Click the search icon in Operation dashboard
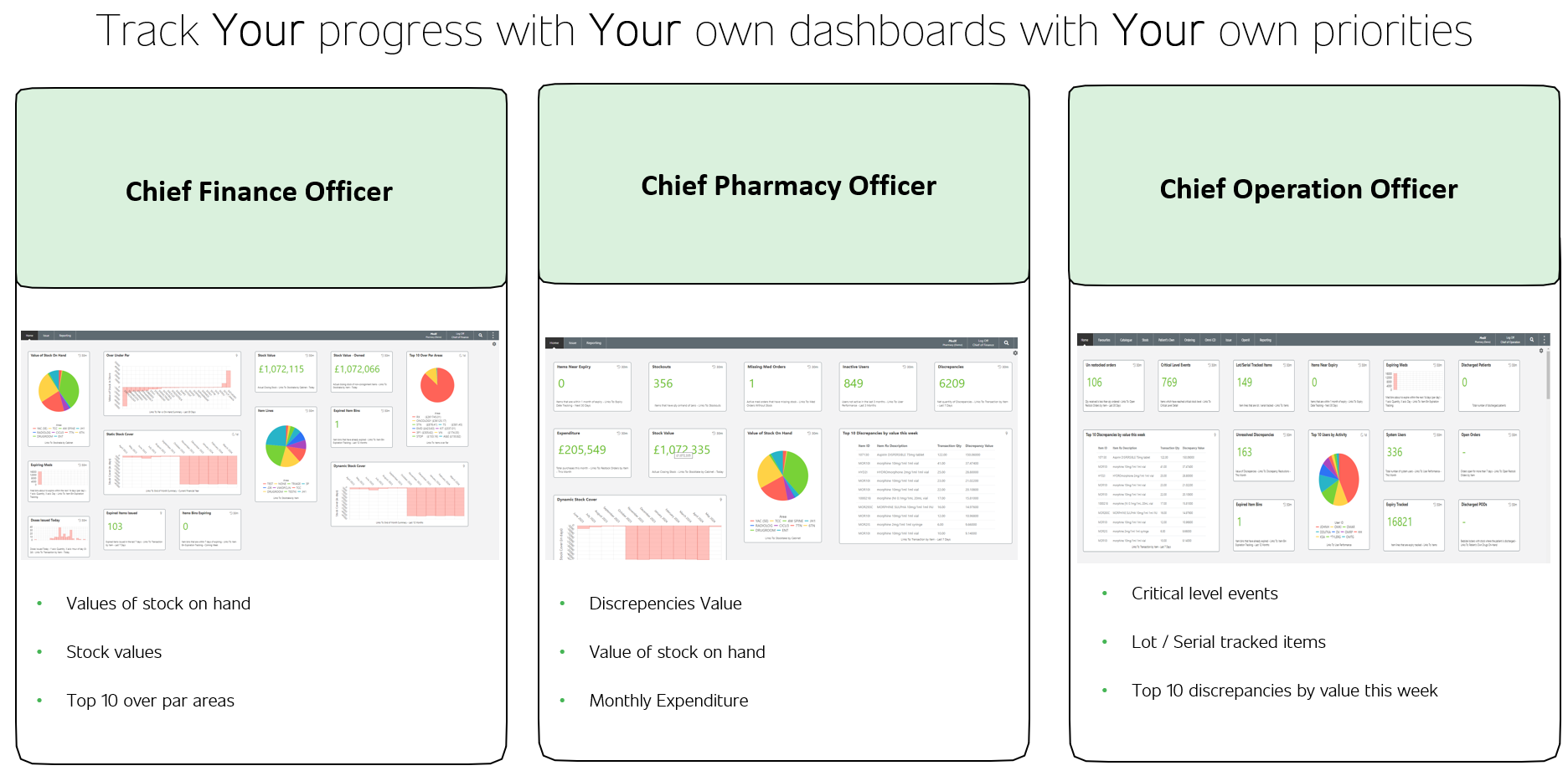This screenshot has height=776, width=1568. [x=1532, y=340]
